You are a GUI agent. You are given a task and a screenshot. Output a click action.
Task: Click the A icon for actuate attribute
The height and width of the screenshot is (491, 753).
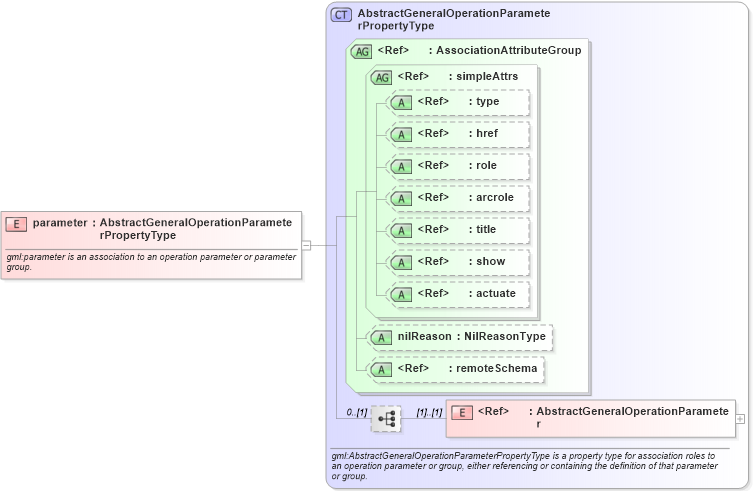(401, 295)
